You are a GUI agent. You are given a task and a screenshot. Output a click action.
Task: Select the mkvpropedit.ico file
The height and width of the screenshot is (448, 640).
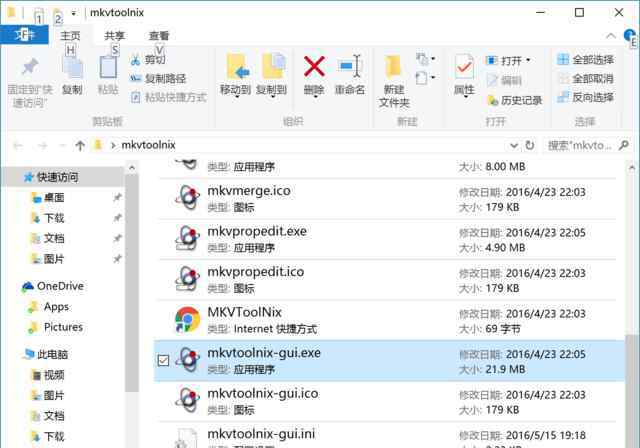[387, 279]
